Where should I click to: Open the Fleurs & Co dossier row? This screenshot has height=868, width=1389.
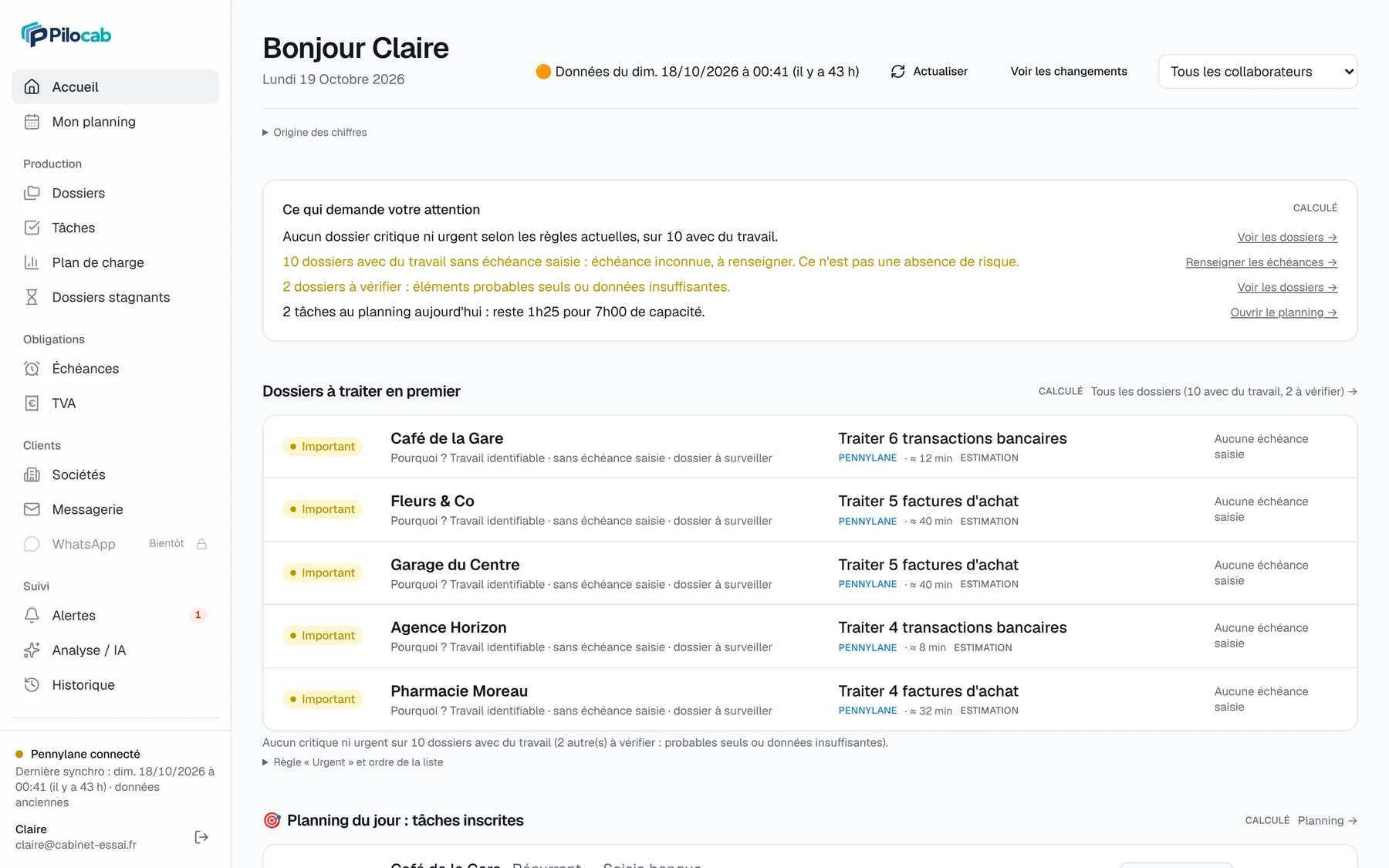(809, 510)
